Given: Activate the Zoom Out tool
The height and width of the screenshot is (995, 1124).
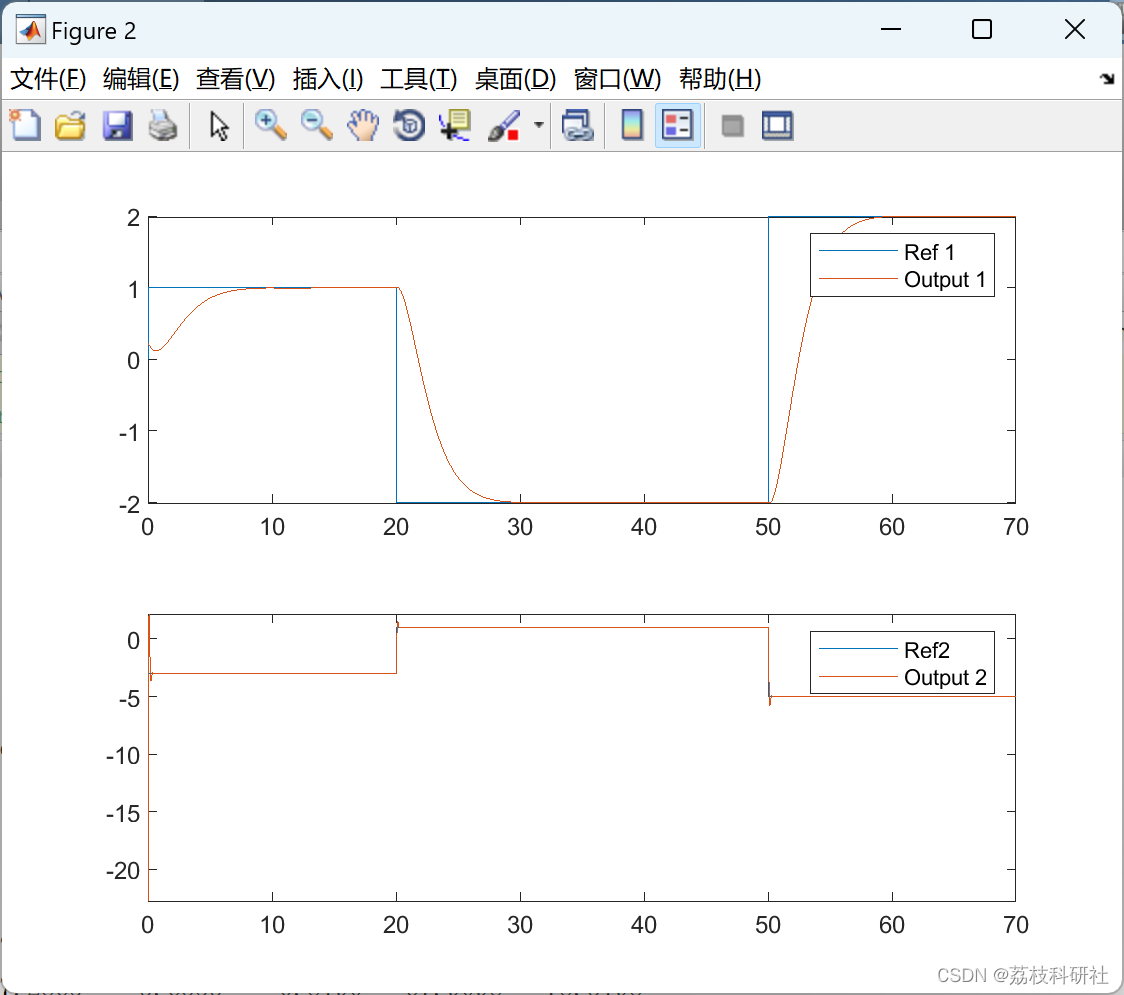Looking at the screenshot, I should pyautogui.click(x=316, y=125).
